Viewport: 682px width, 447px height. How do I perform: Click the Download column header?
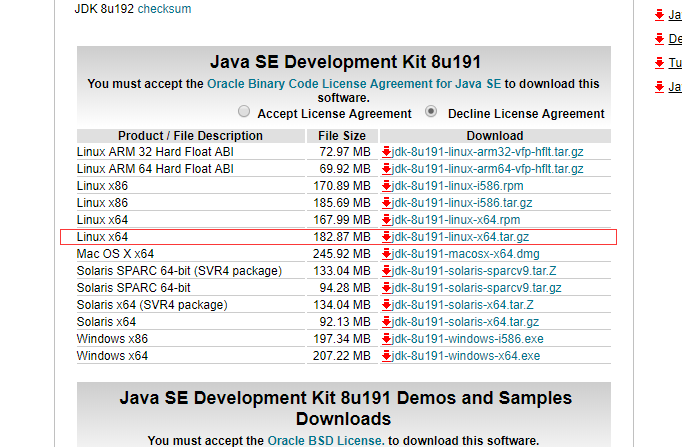click(x=495, y=136)
